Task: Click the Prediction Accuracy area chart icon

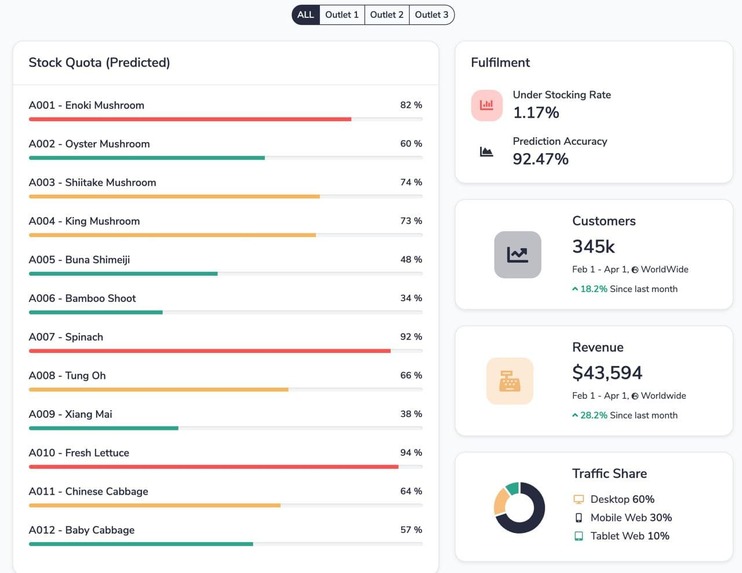Action: tap(486, 151)
